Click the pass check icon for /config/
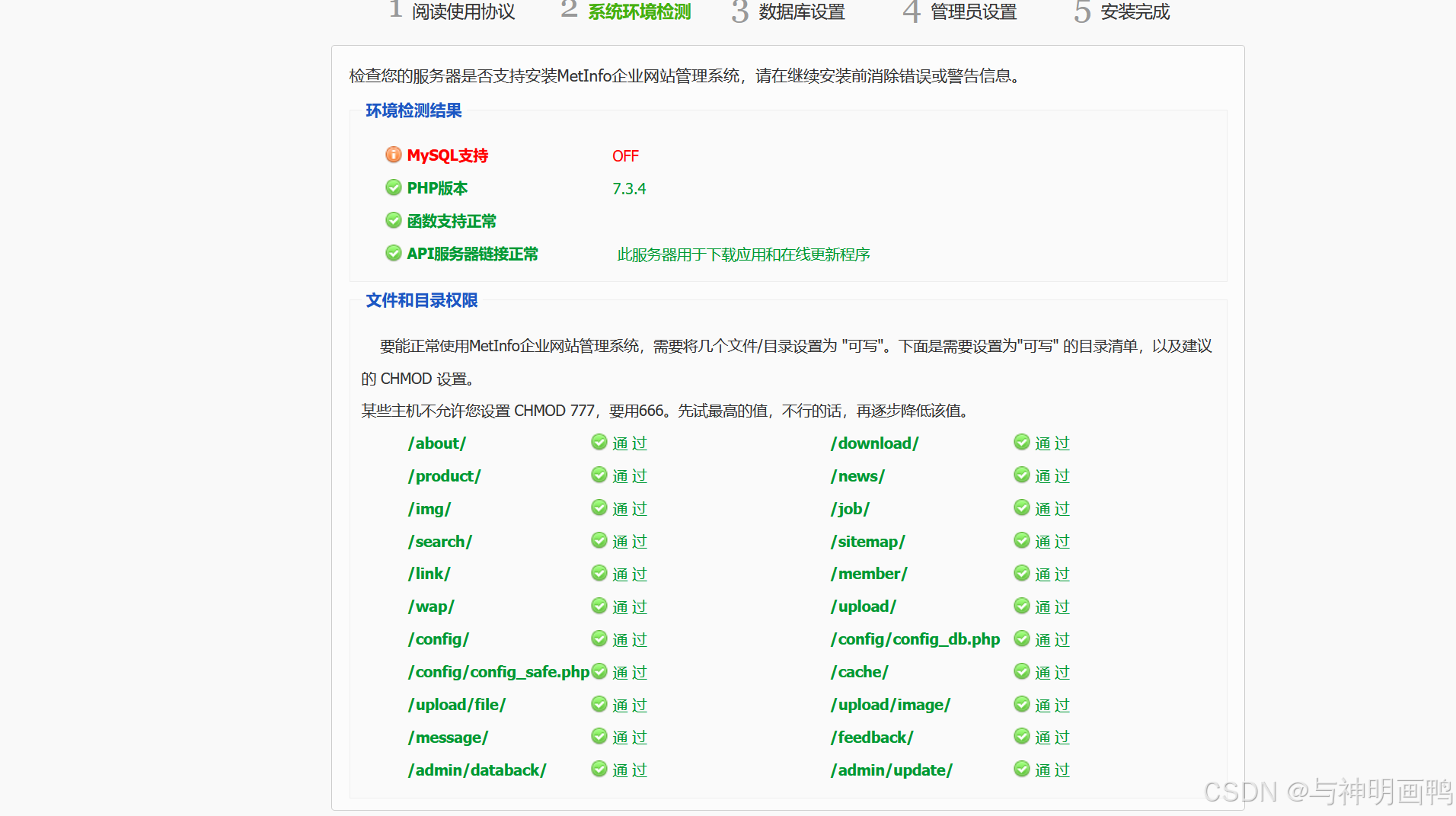Viewport: 1456px width, 816px height. (599, 638)
